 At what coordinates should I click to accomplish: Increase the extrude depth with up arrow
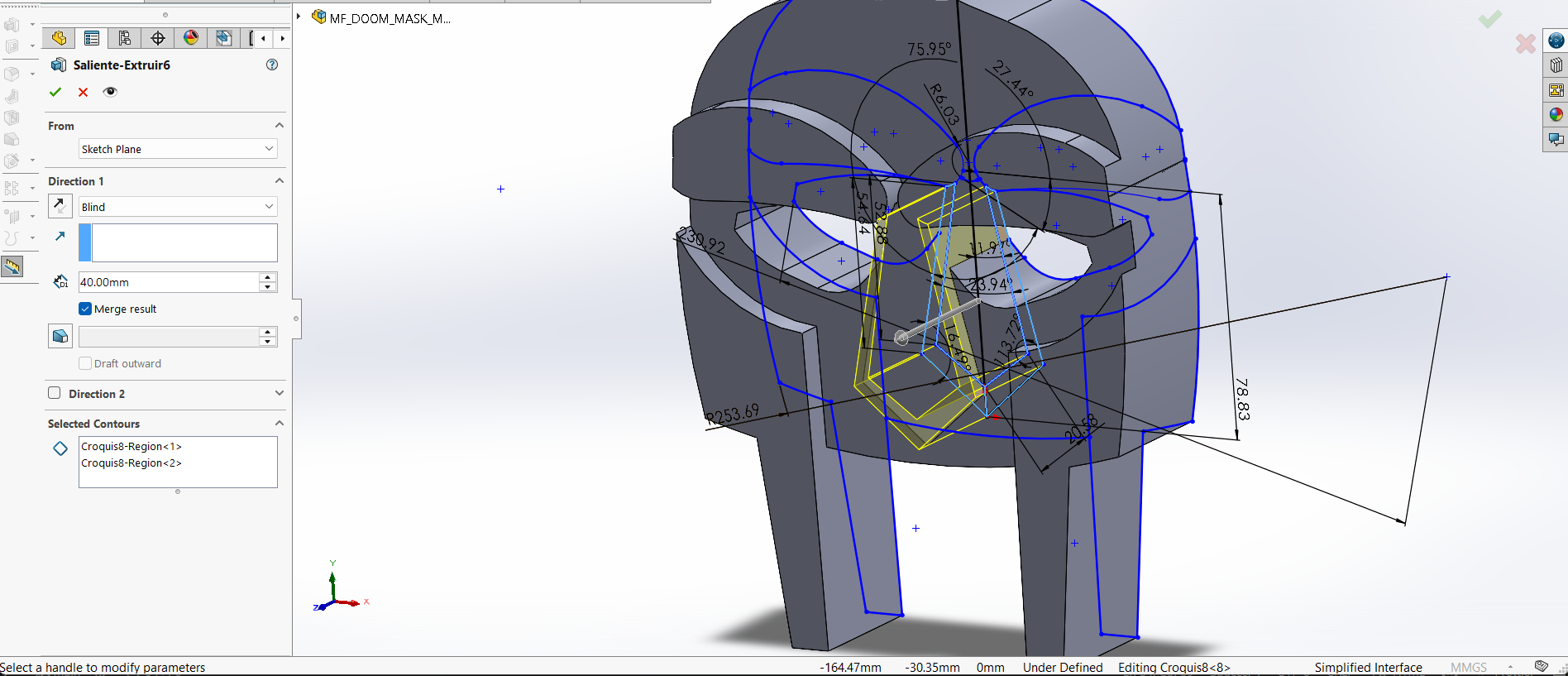pyautogui.click(x=268, y=277)
